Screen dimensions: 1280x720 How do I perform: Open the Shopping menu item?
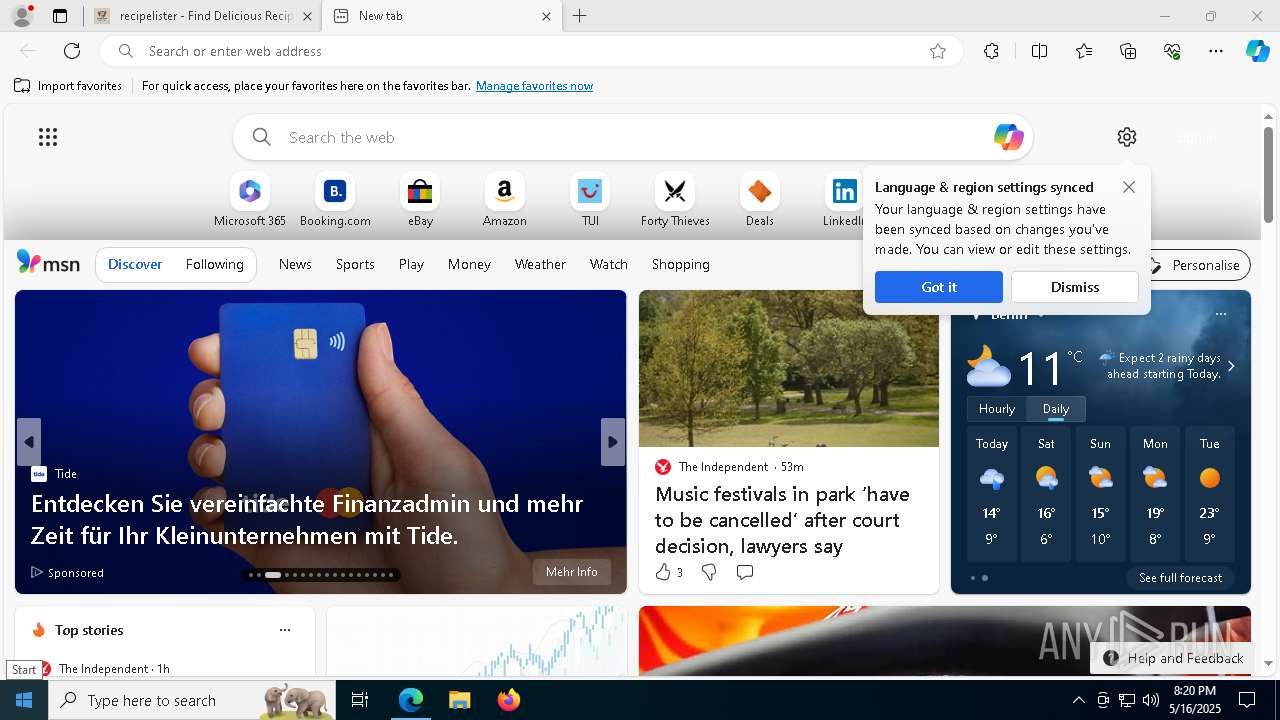coord(681,264)
